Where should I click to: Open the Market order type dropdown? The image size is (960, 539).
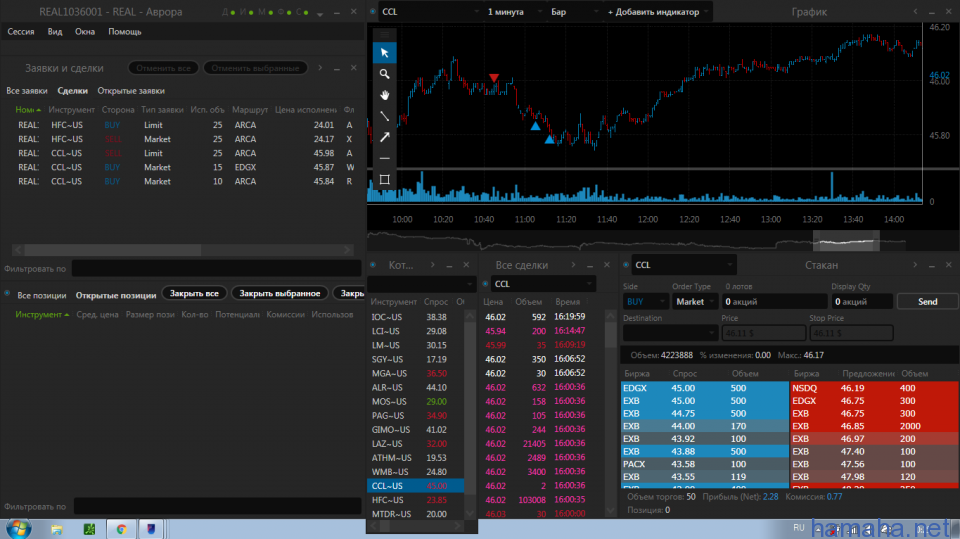pyautogui.click(x=695, y=301)
